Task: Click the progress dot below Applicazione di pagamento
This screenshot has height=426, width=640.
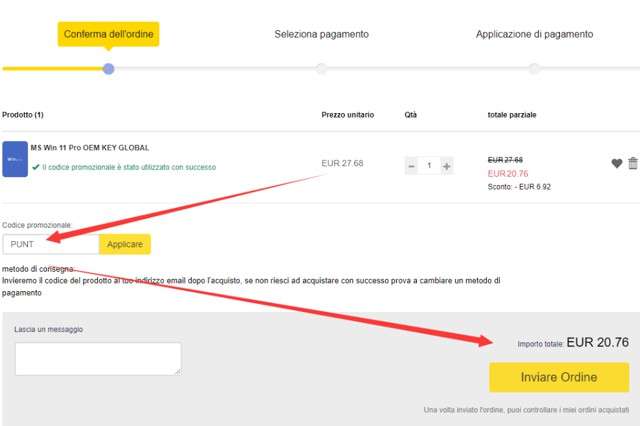Action: (x=534, y=68)
